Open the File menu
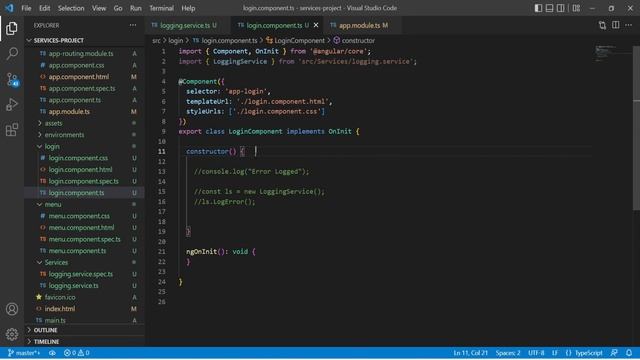 26,8
